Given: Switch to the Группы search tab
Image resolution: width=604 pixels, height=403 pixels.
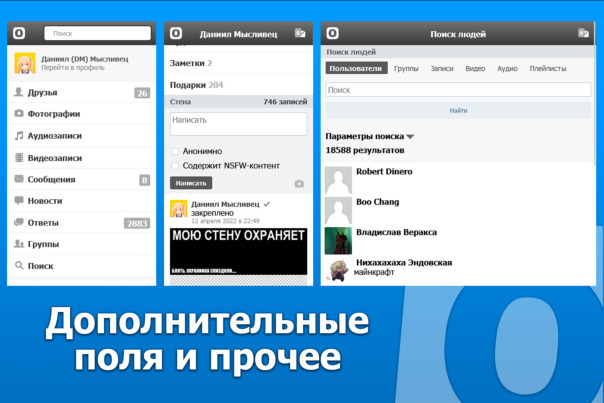Looking at the screenshot, I should pyautogui.click(x=406, y=69).
